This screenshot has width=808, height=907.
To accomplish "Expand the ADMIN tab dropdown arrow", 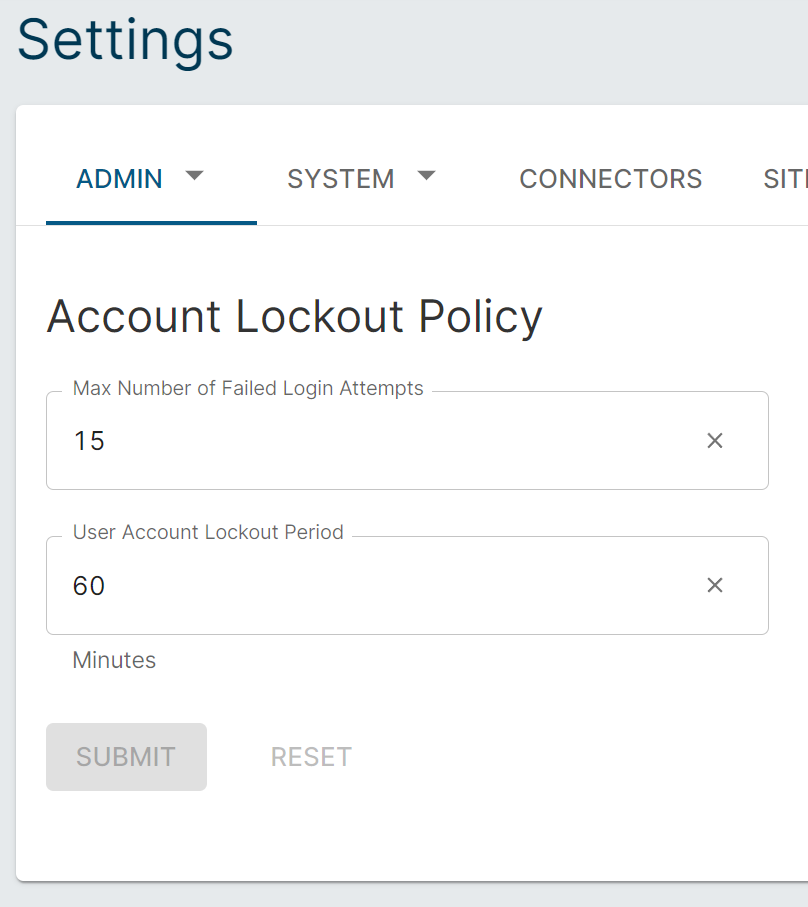I will [195, 176].
